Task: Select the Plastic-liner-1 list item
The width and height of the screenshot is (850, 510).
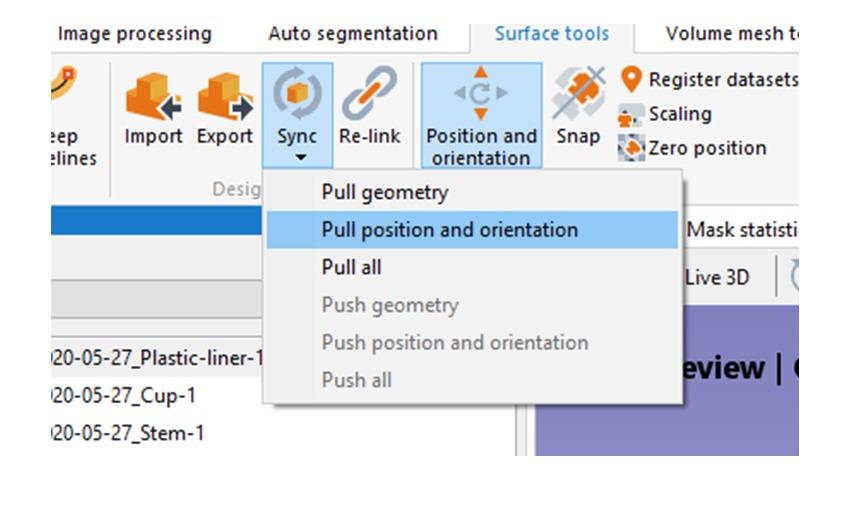Action: coord(155,358)
